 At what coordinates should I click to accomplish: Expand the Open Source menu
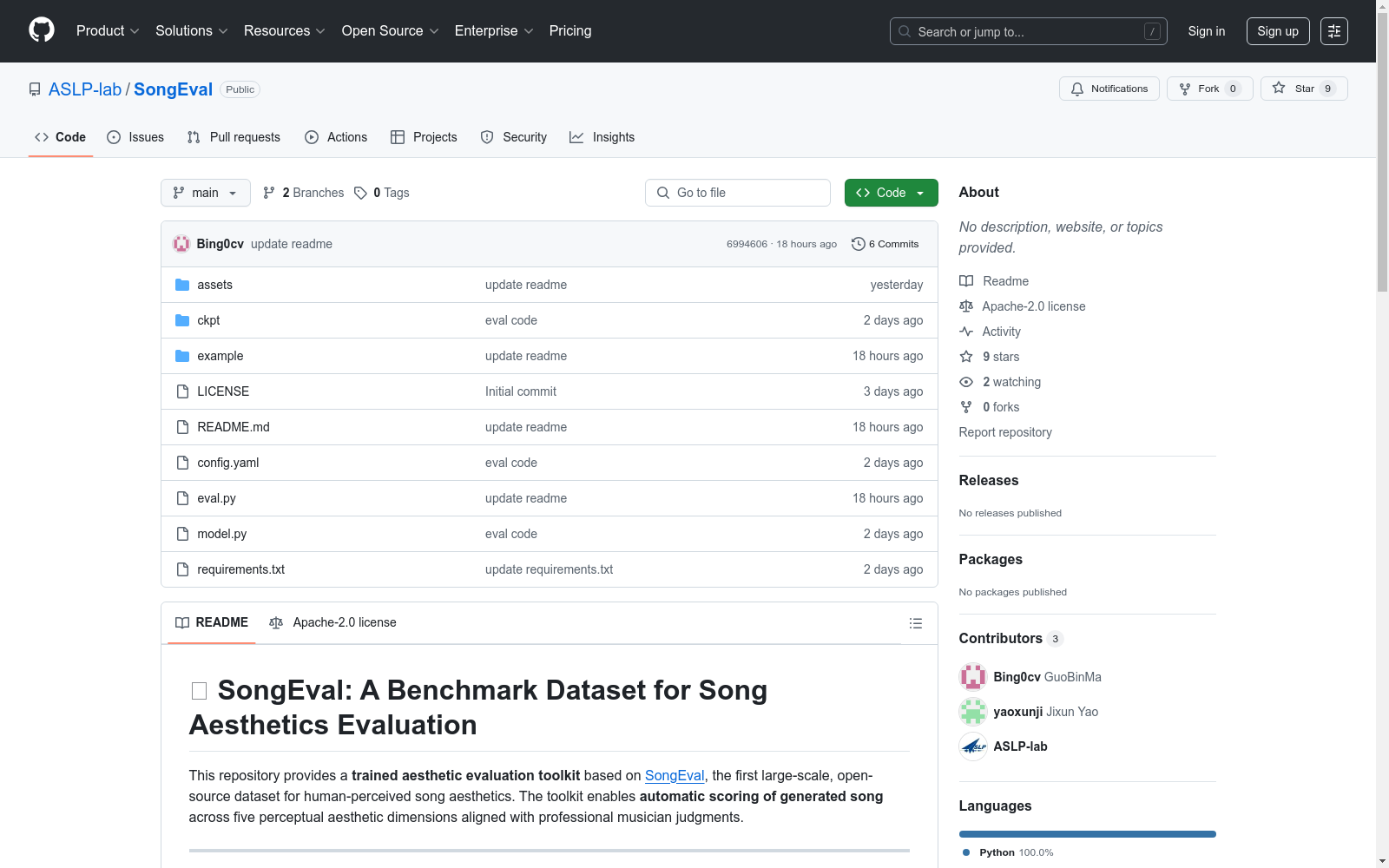[x=391, y=31]
